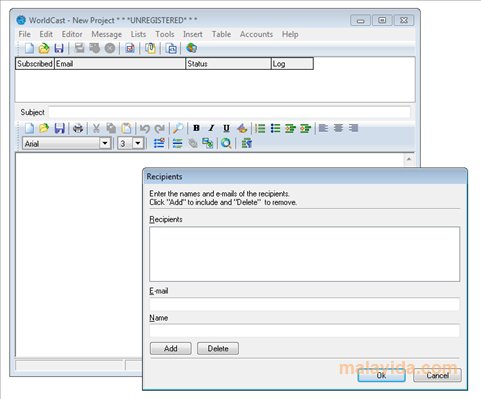Click the editor scrollbar up arrow
The height and width of the screenshot is (399, 481).
(409, 159)
